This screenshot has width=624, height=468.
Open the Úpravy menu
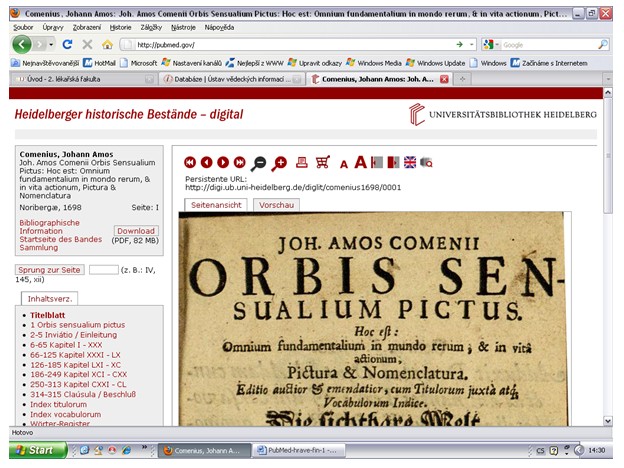coord(53,27)
